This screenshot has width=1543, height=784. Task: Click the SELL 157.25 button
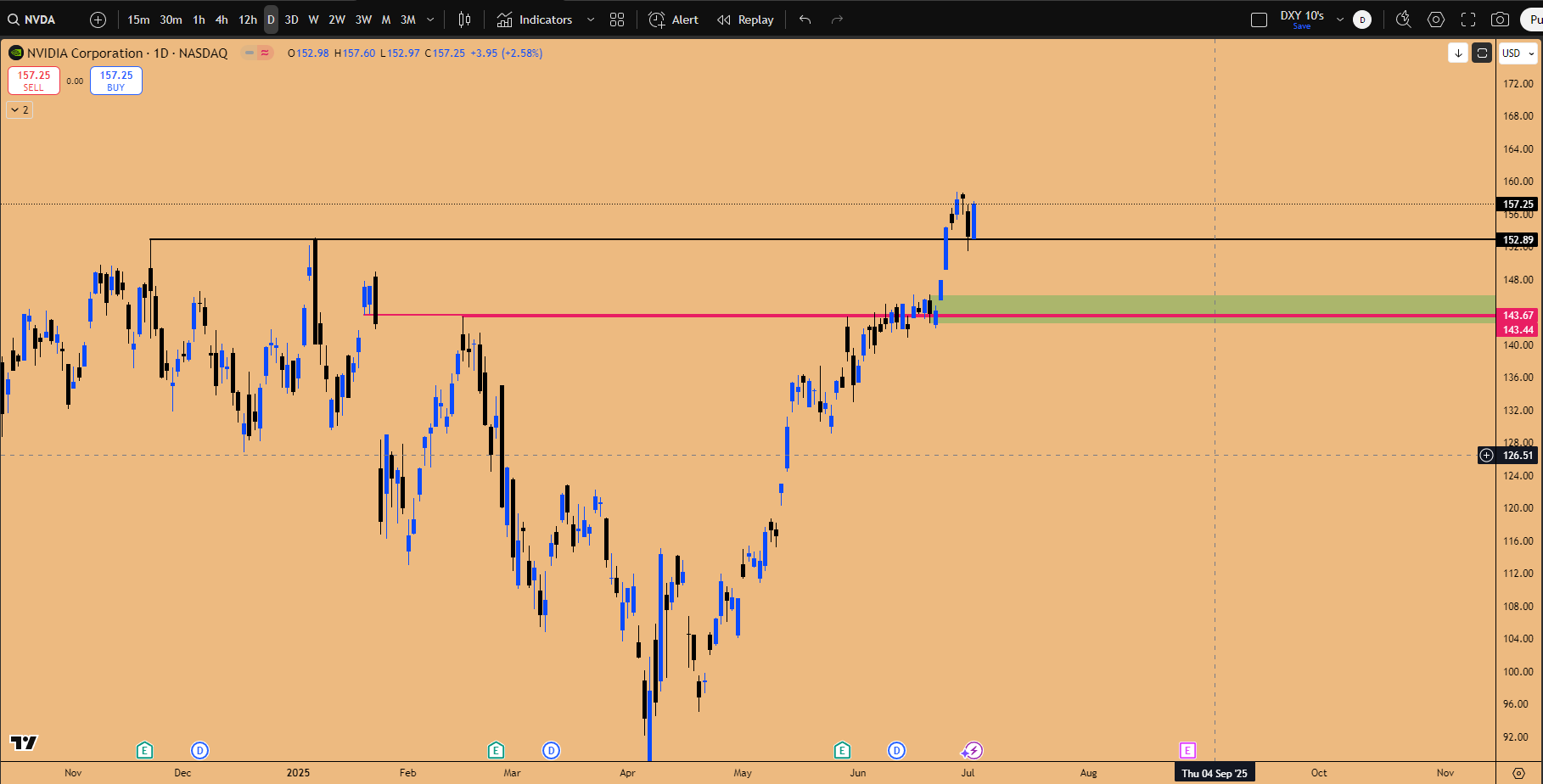coord(34,81)
